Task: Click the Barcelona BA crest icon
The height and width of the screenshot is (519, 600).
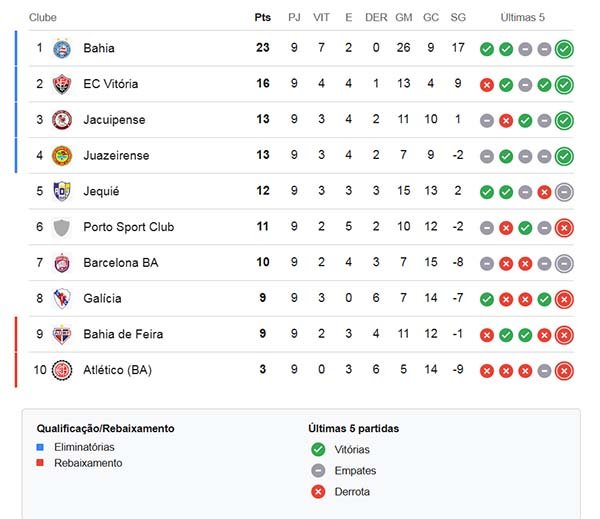Action: 62,263
